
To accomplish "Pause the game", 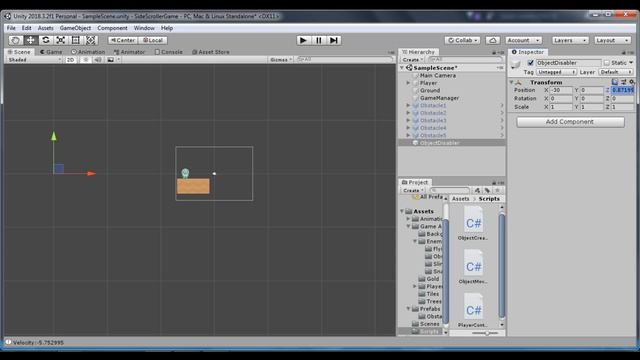I will tap(319, 40).
